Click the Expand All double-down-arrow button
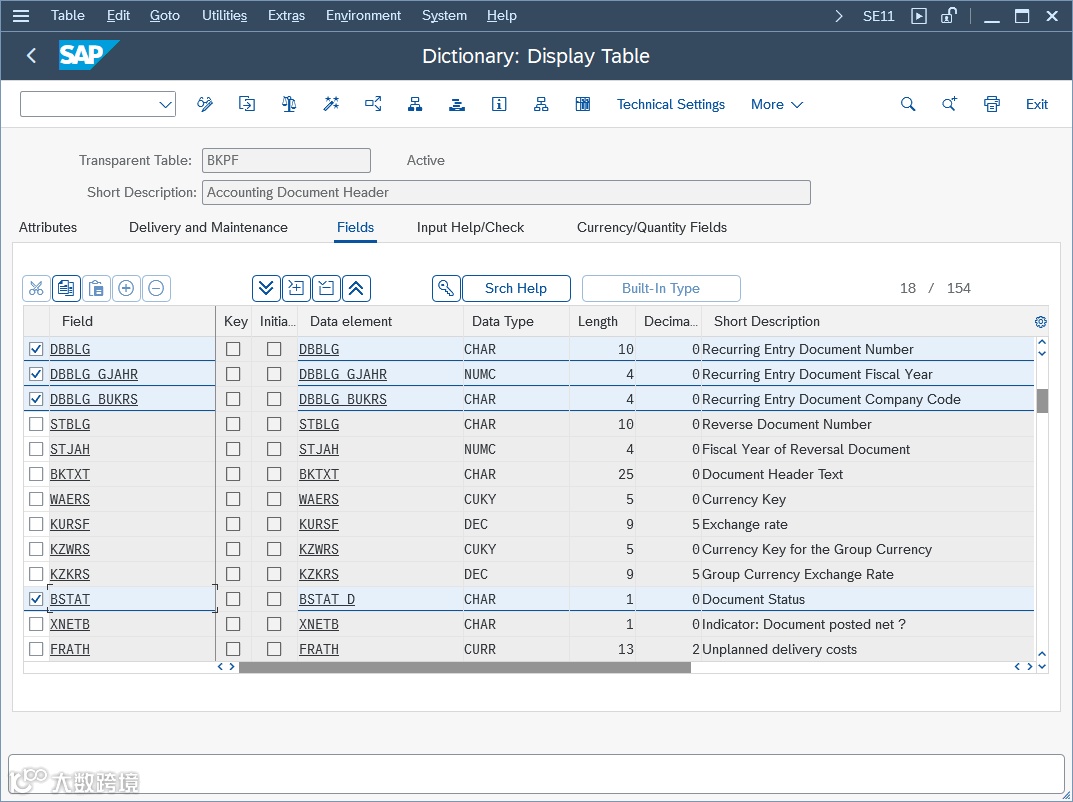The width and height of the screenshot is (1073, 802). point(266,289)
